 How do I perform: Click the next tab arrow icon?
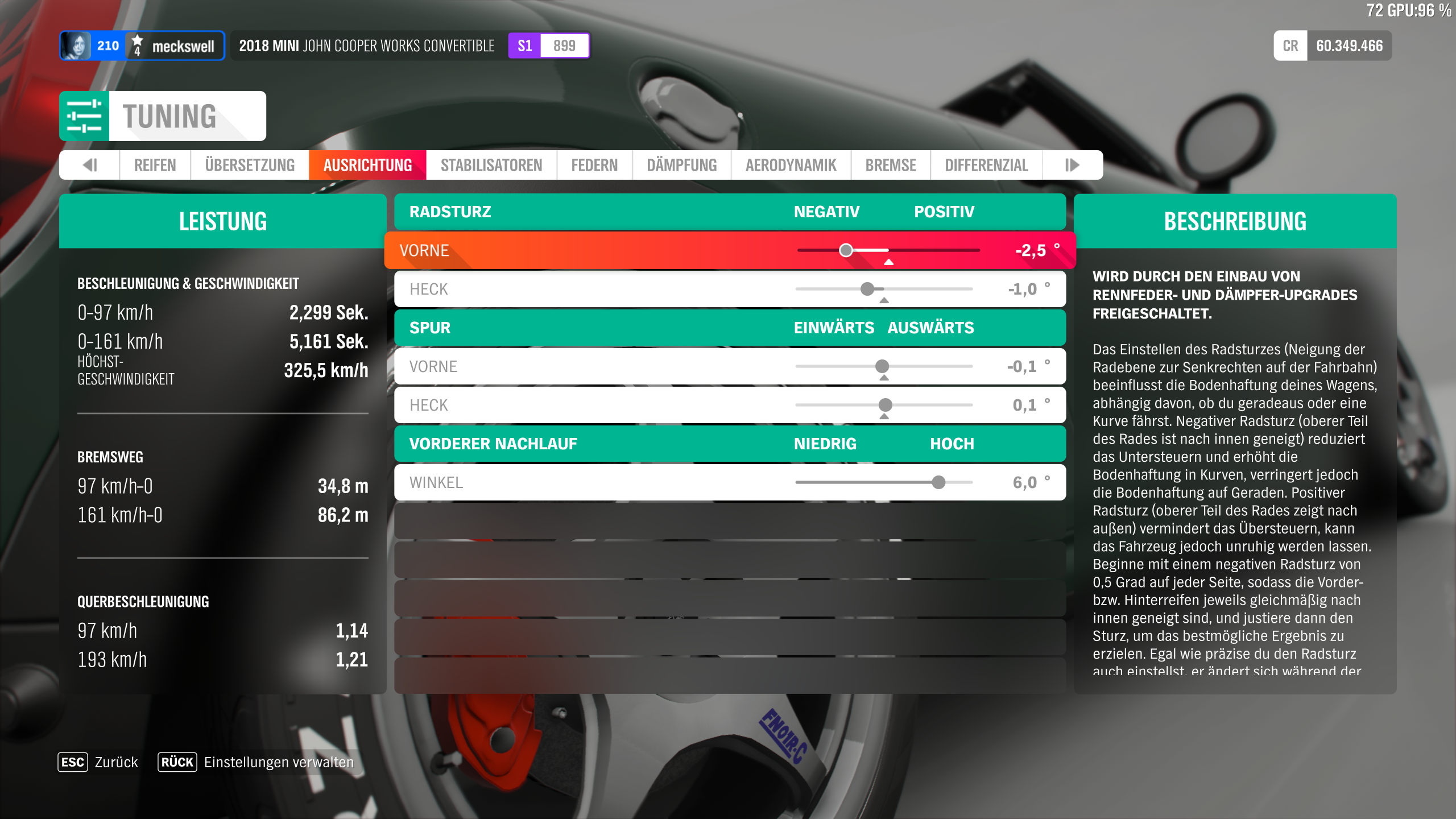pos(1072,165)
